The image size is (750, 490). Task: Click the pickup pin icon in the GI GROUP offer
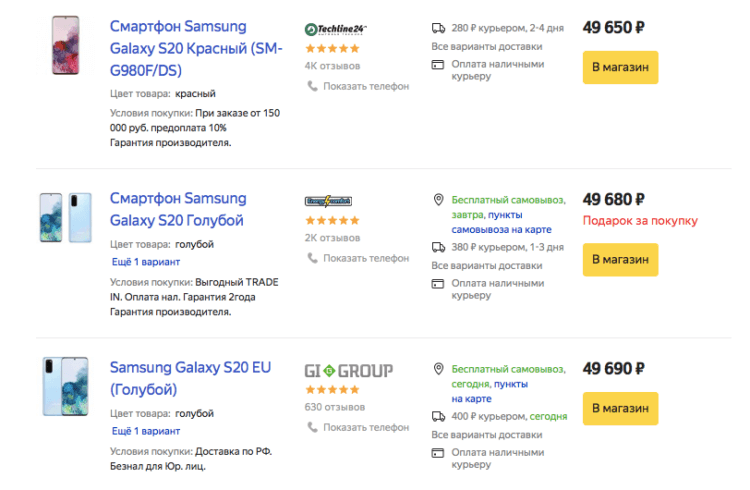point(438,369)
